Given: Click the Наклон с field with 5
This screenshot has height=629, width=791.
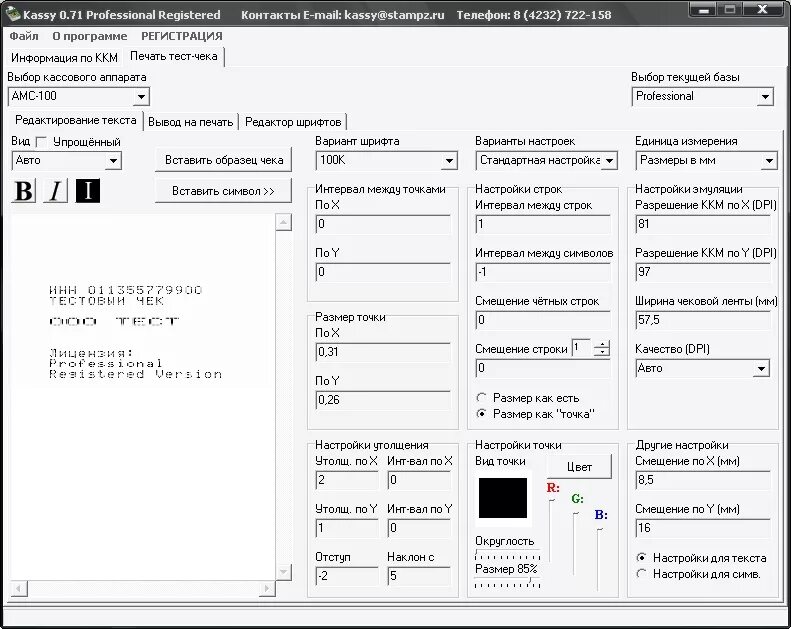Looking at the screenshot, I should pyautogui.click(x=419, y=576).
